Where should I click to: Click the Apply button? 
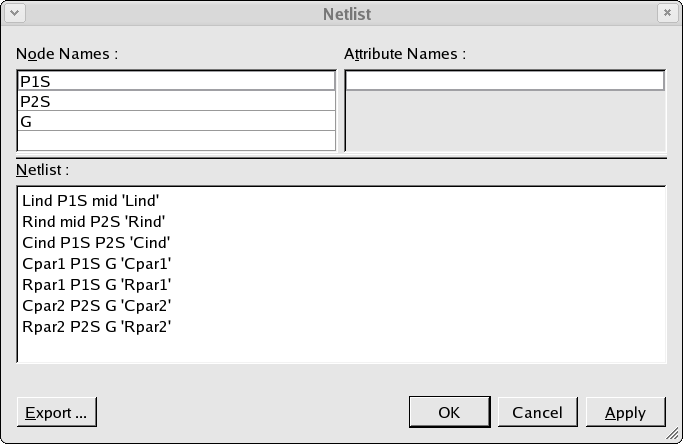[x=626, y=412]
